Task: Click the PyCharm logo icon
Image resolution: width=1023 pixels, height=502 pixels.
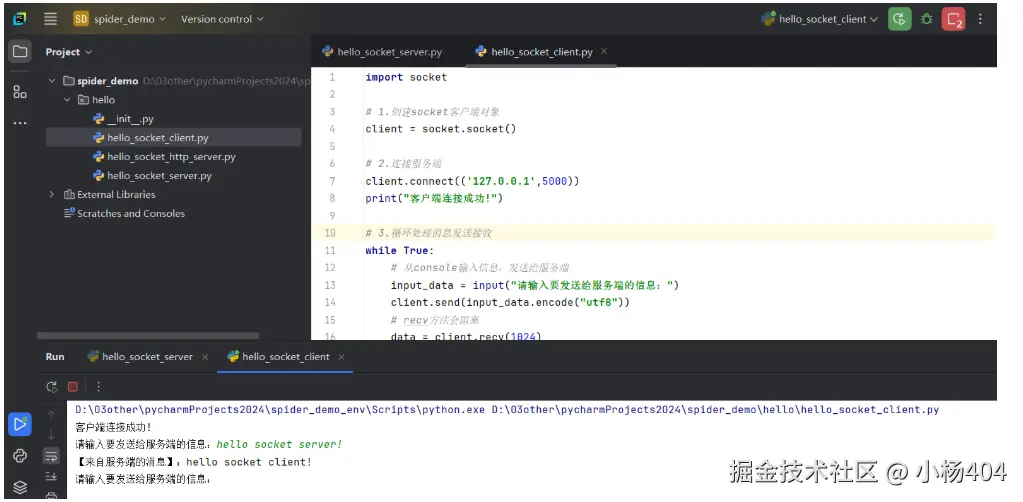Action: tap(20, 19)
